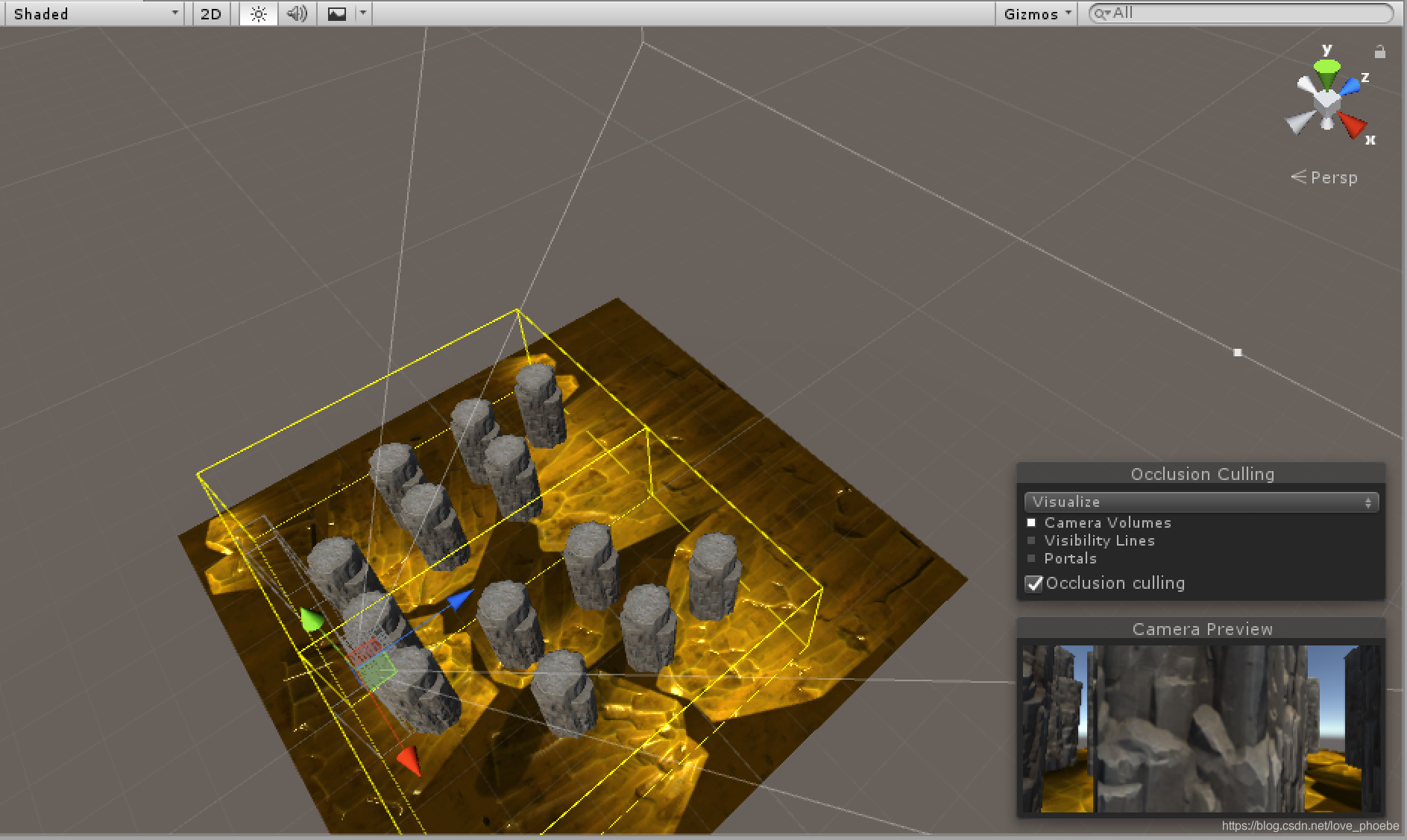Click the green Y cone on the orientation gizmo
The image size is (1407, 840).
point(1326,68)
